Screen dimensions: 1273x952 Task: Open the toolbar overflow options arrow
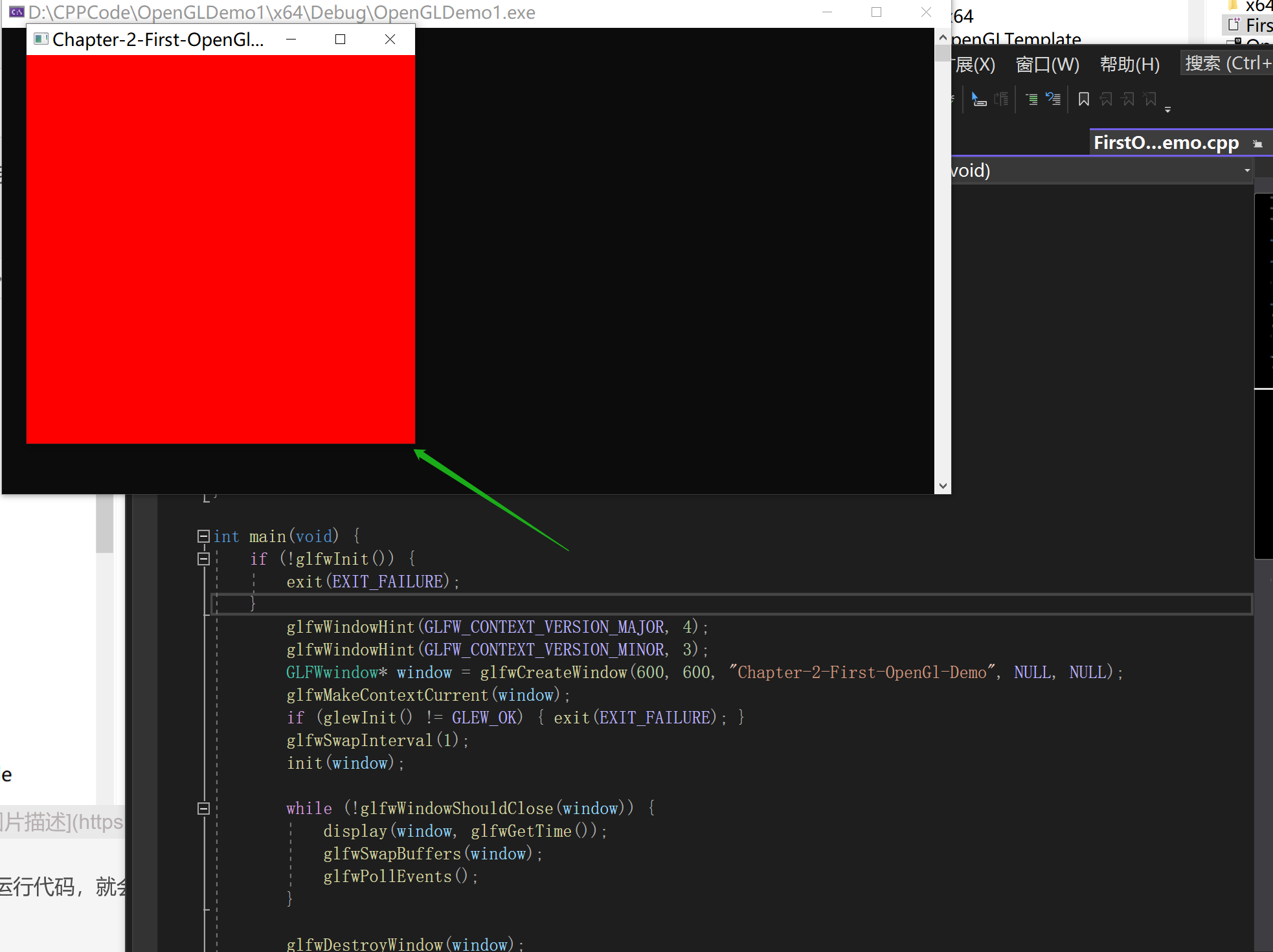point(1168,109)
